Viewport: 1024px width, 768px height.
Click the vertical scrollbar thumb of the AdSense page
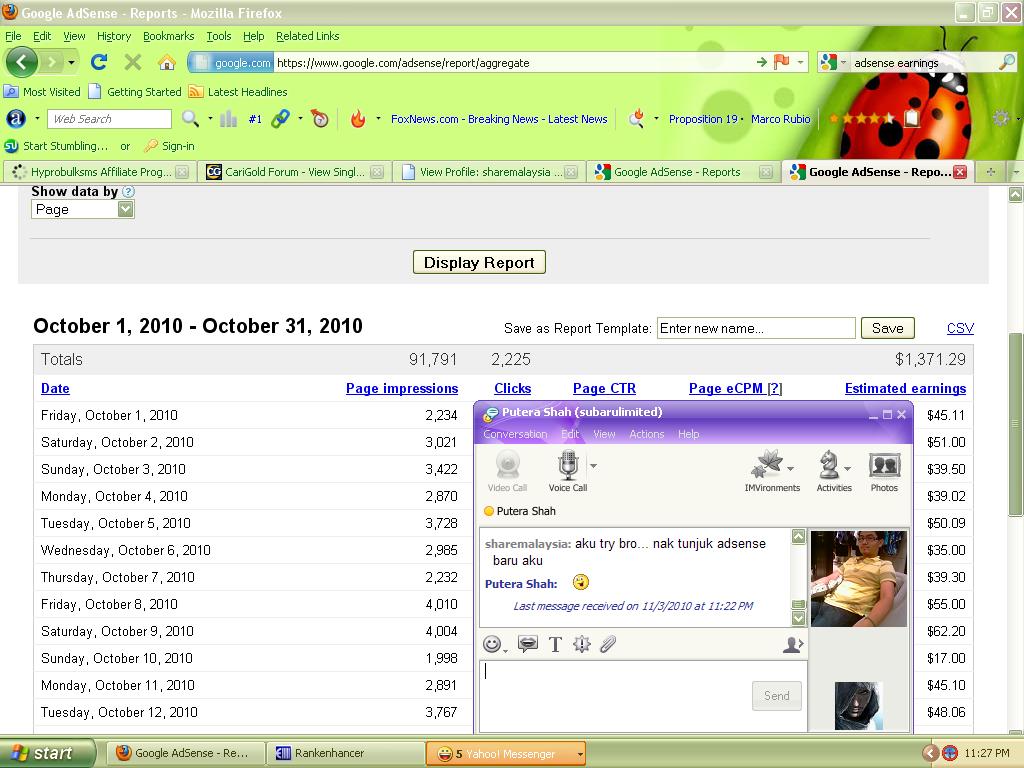point(1016,424)
